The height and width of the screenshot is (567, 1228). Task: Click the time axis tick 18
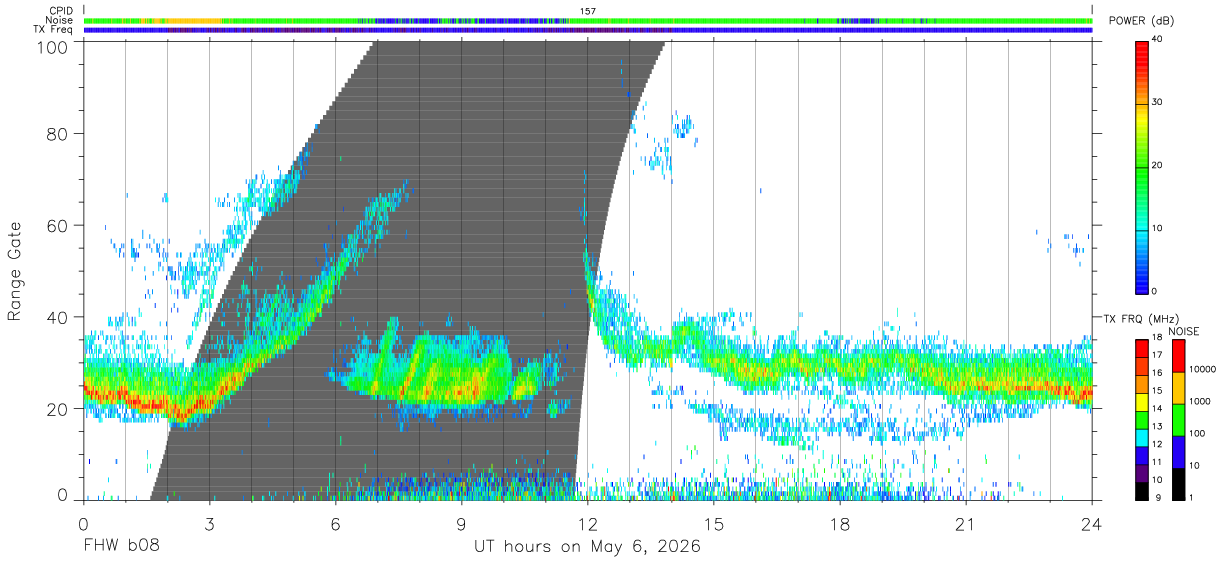point(839,524)
